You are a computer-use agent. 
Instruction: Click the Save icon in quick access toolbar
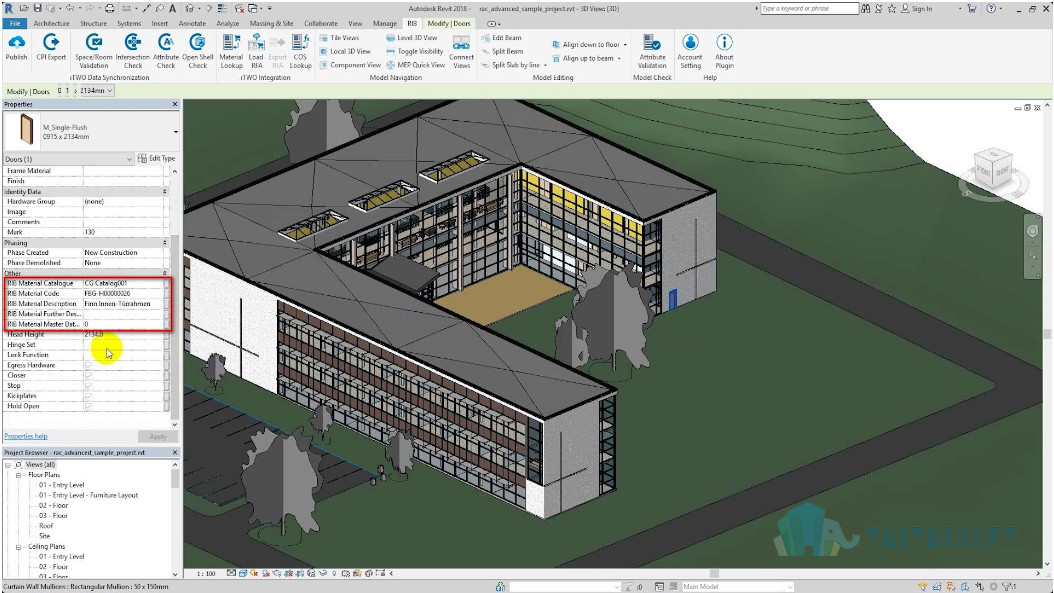37,9
